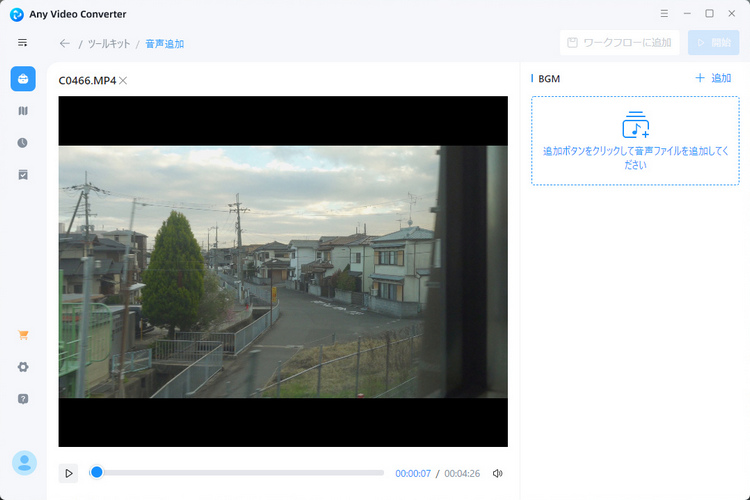This screenshot has width=750, height=500.
Task: Close the Any Video Converter window
Action: click(732, 13)
